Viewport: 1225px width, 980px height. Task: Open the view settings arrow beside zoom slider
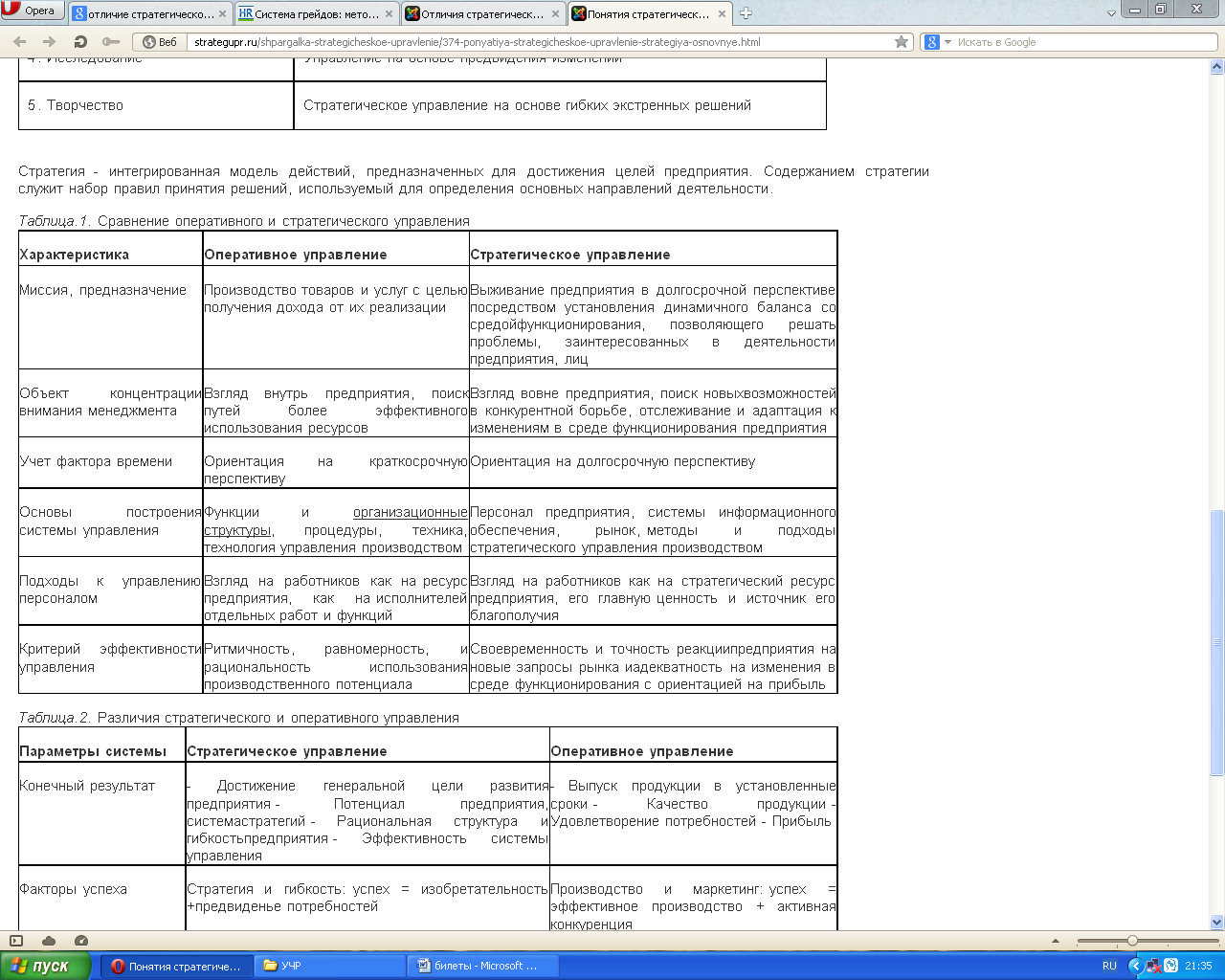pos(1057,941)
